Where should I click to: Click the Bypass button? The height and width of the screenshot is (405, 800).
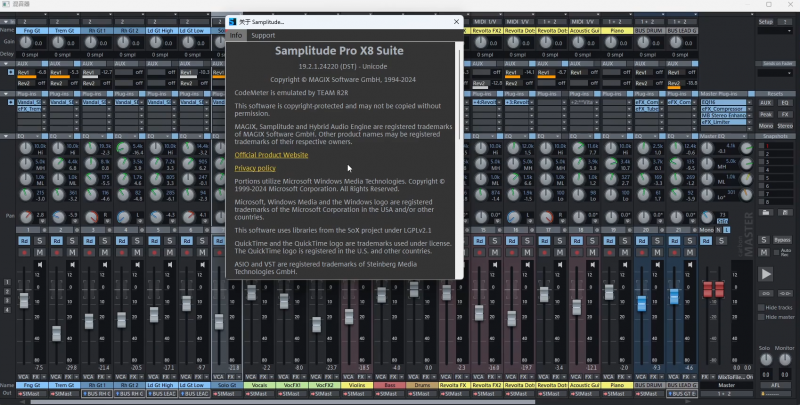click(782, 240)
